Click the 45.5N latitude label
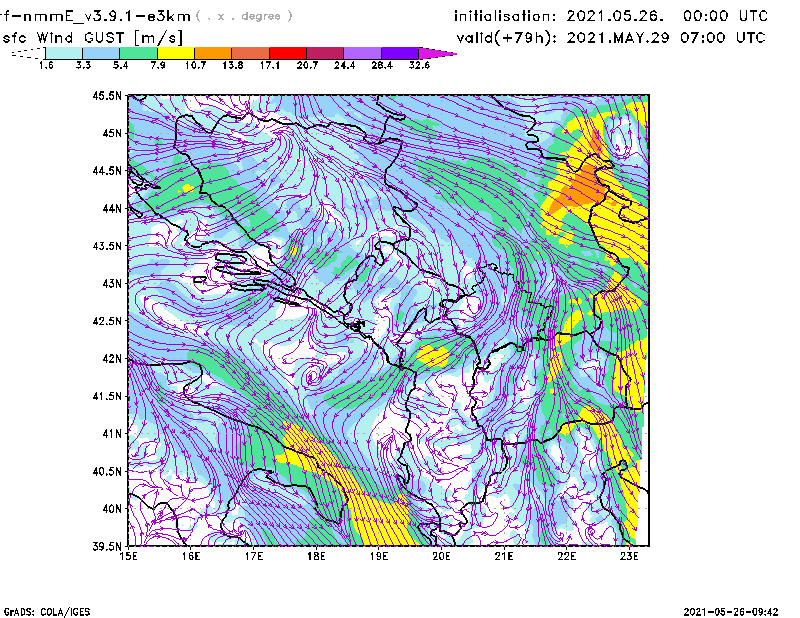The image size is (800, 618). tap(107, 95)
